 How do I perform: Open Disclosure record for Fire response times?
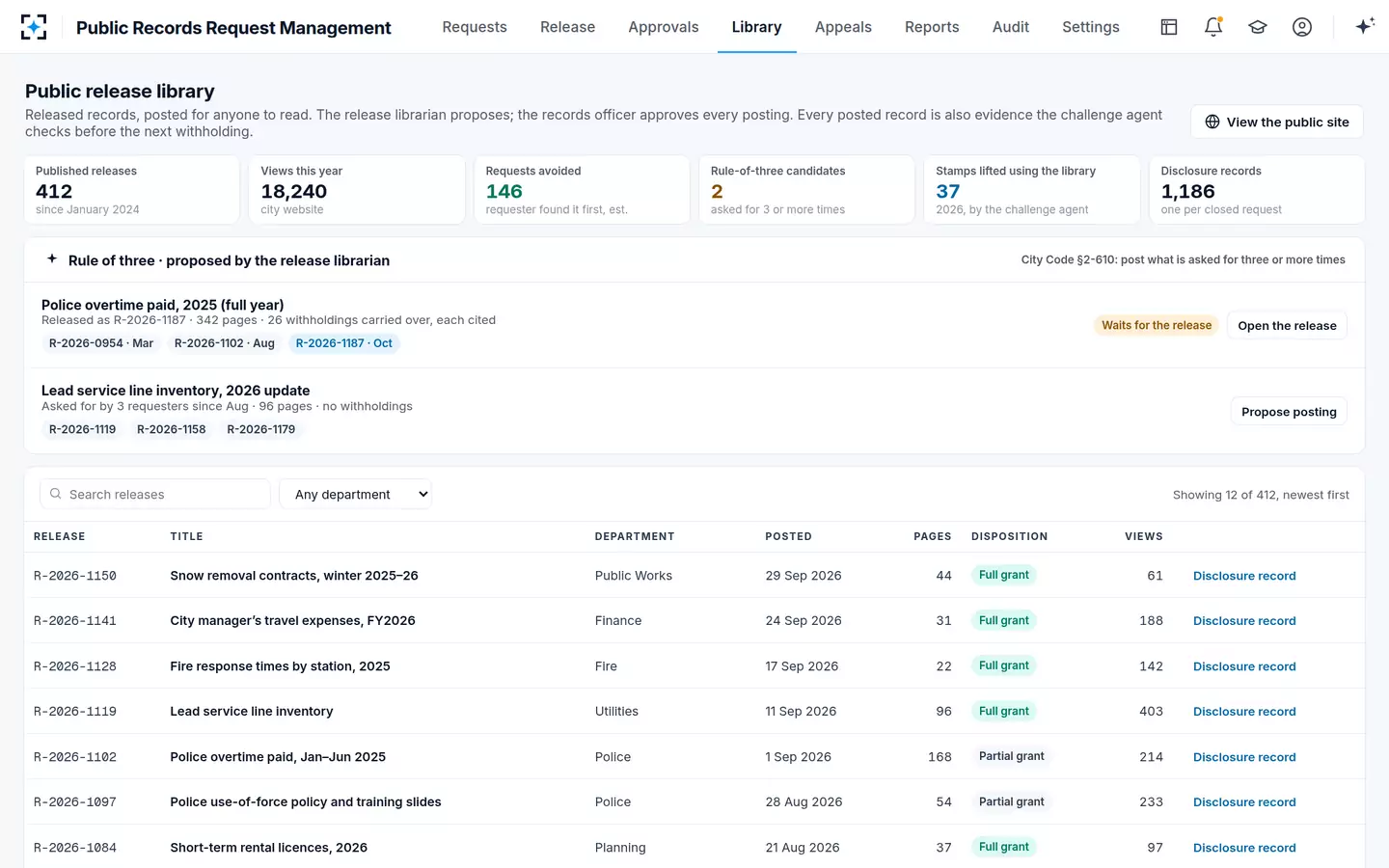tap(1244, 666)
